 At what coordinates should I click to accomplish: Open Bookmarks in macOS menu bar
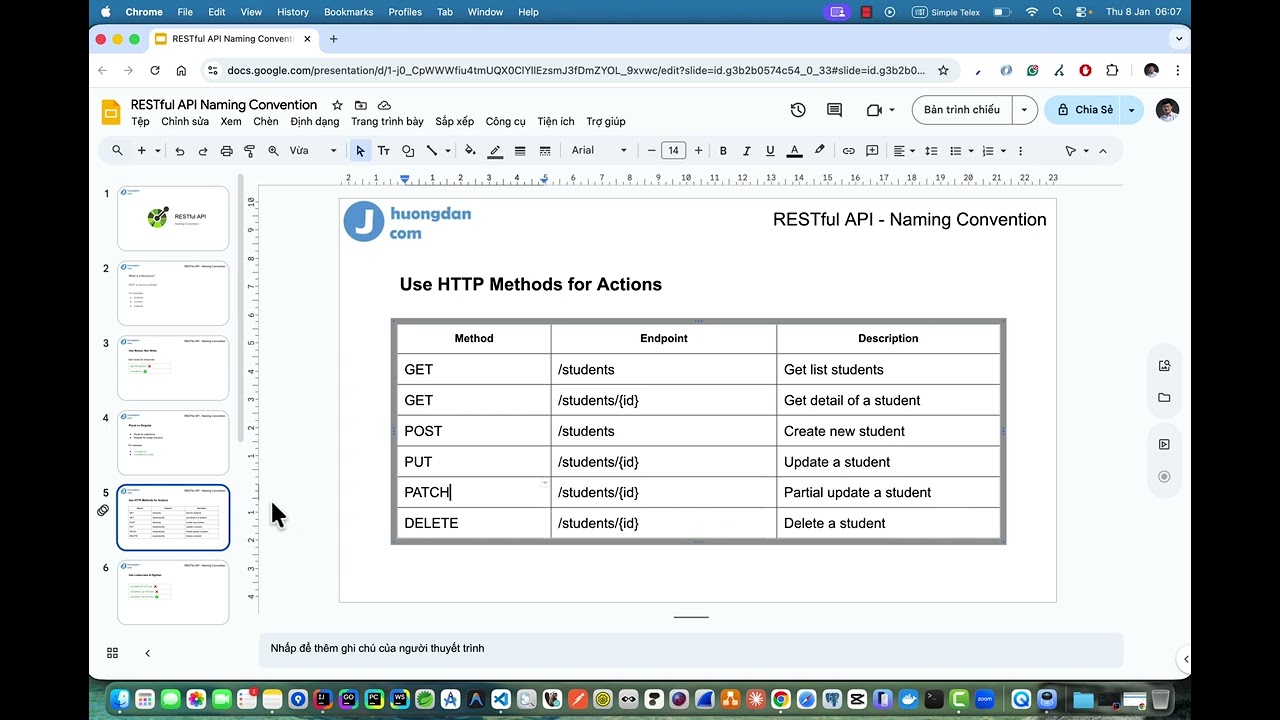(x=348, y=12)
